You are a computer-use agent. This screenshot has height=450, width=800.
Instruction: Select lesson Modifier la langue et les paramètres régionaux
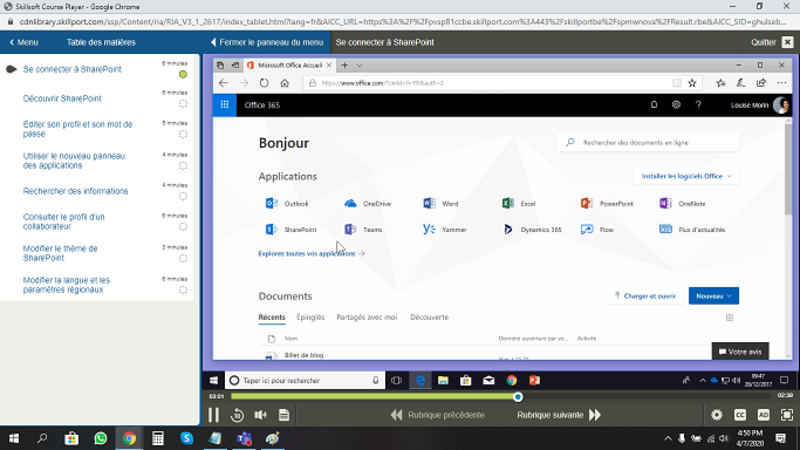66,285
